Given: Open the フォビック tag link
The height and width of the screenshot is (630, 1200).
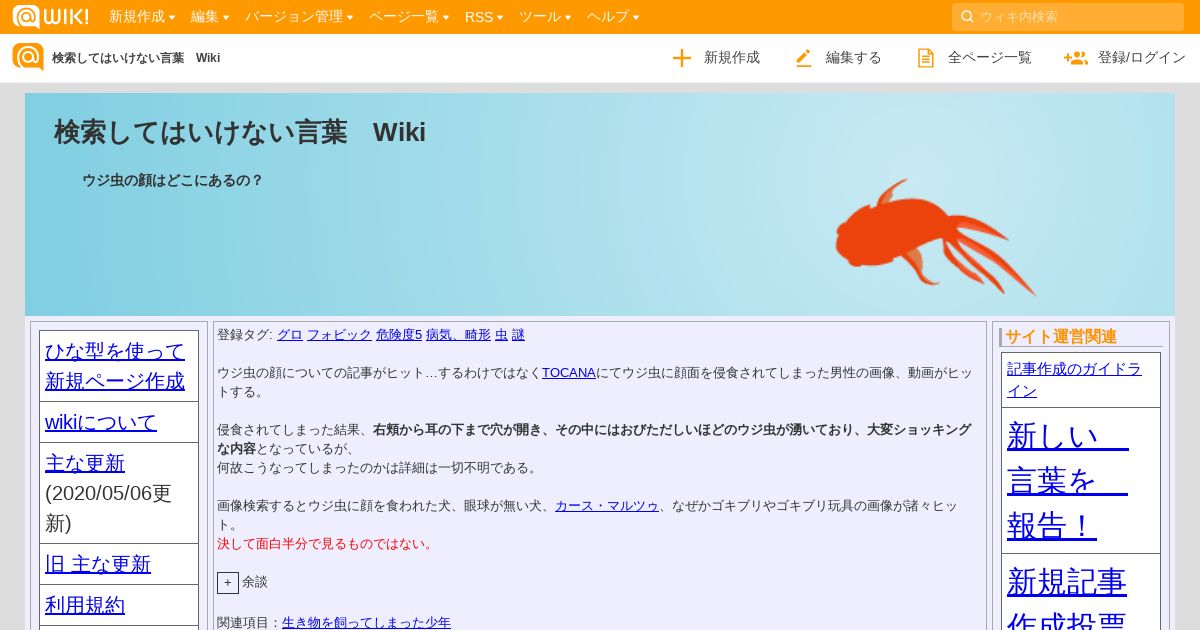Looking at the screenshot, I should pyautogui.click(x=339, y=335).
